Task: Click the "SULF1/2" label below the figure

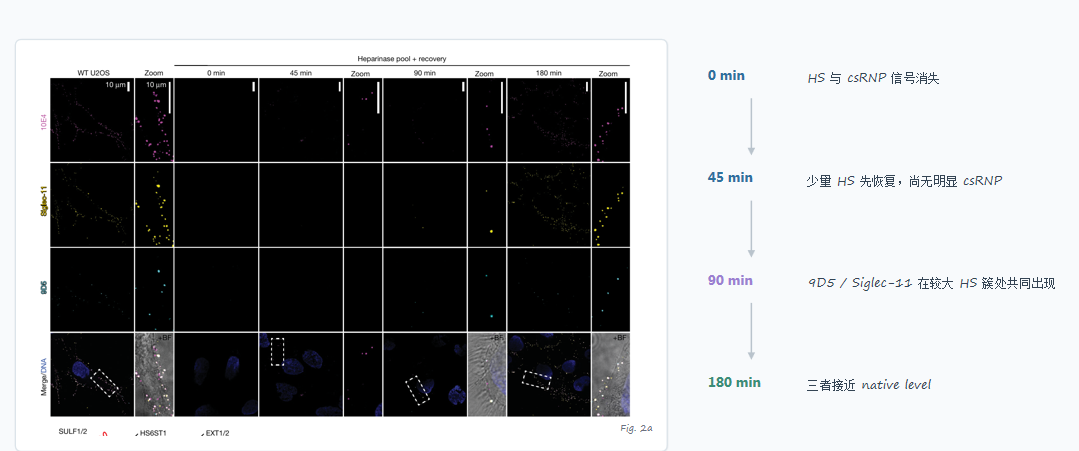Action: 73,432
